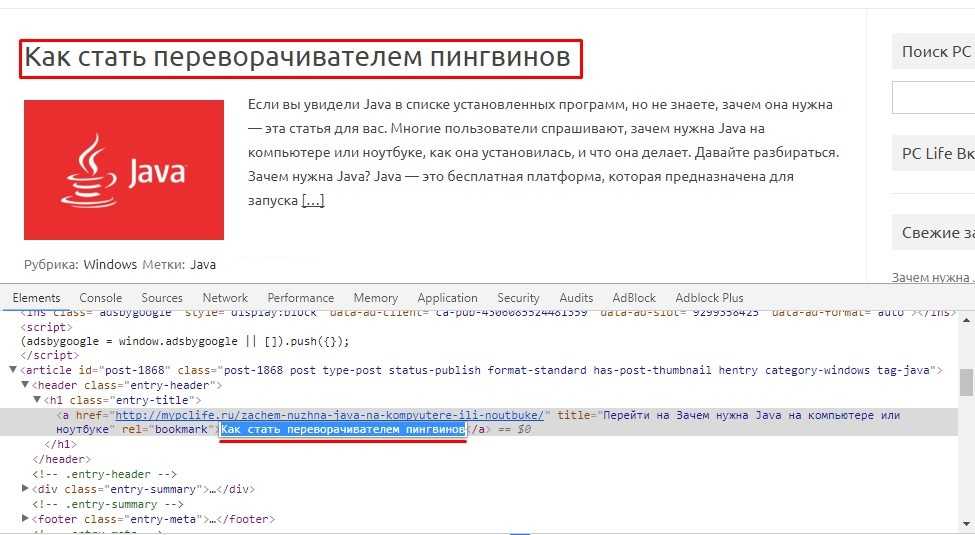Expand the footer entry-meta node
975x535 pixels.
coord(26,520)
